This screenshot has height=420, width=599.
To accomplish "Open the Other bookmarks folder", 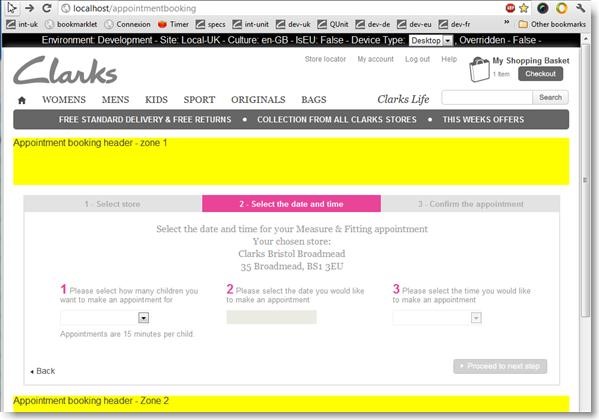I will pyautogui.click(x=552, y=24).
